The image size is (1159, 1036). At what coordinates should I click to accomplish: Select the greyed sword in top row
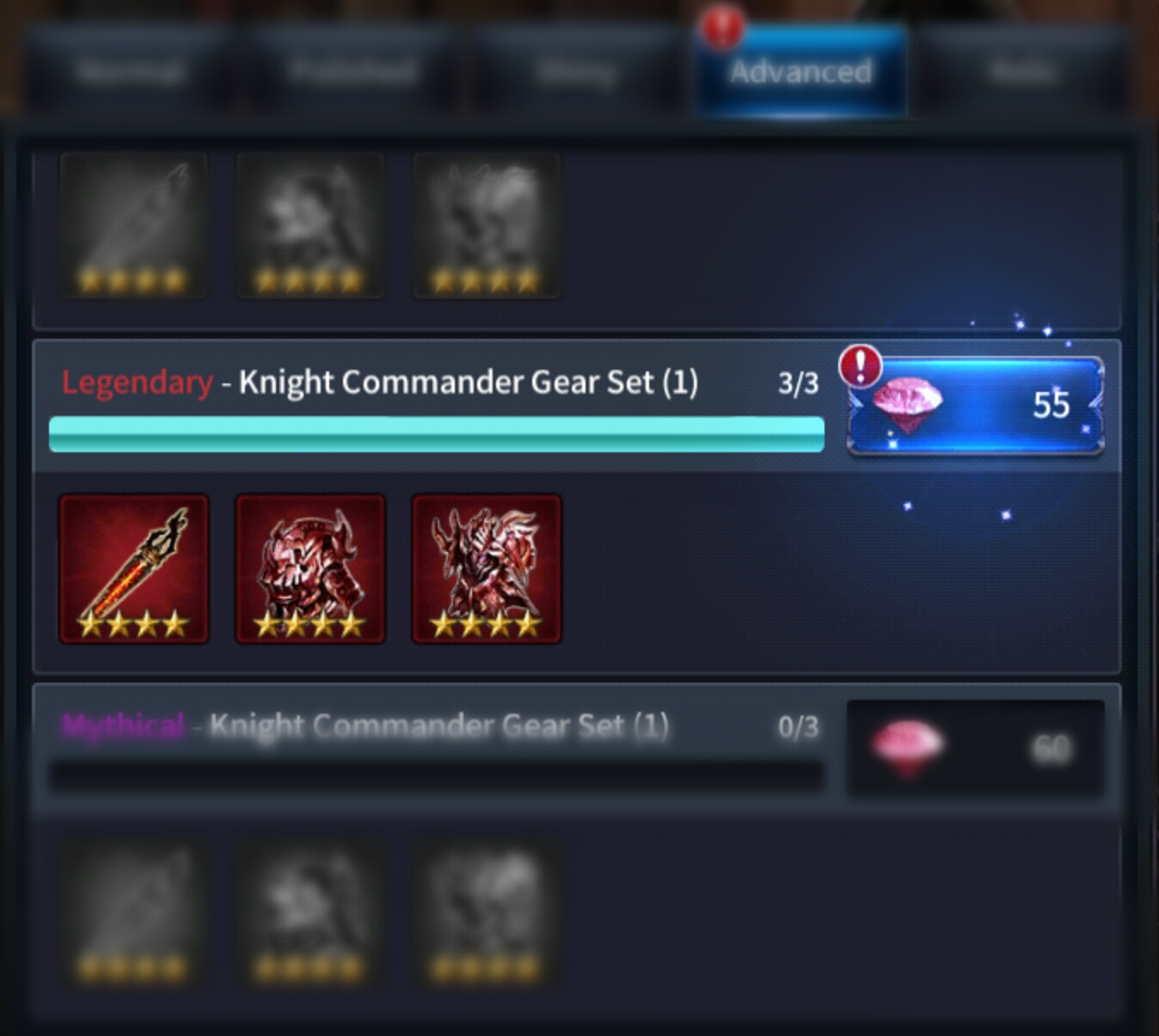pos(134,226)
